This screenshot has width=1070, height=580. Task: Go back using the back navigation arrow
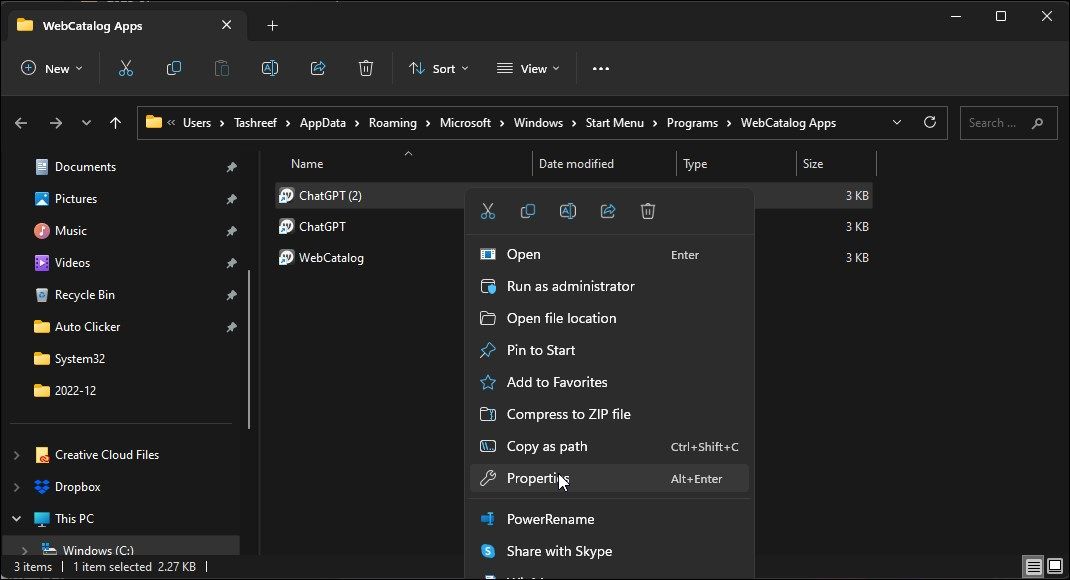[x=21, y=123]
